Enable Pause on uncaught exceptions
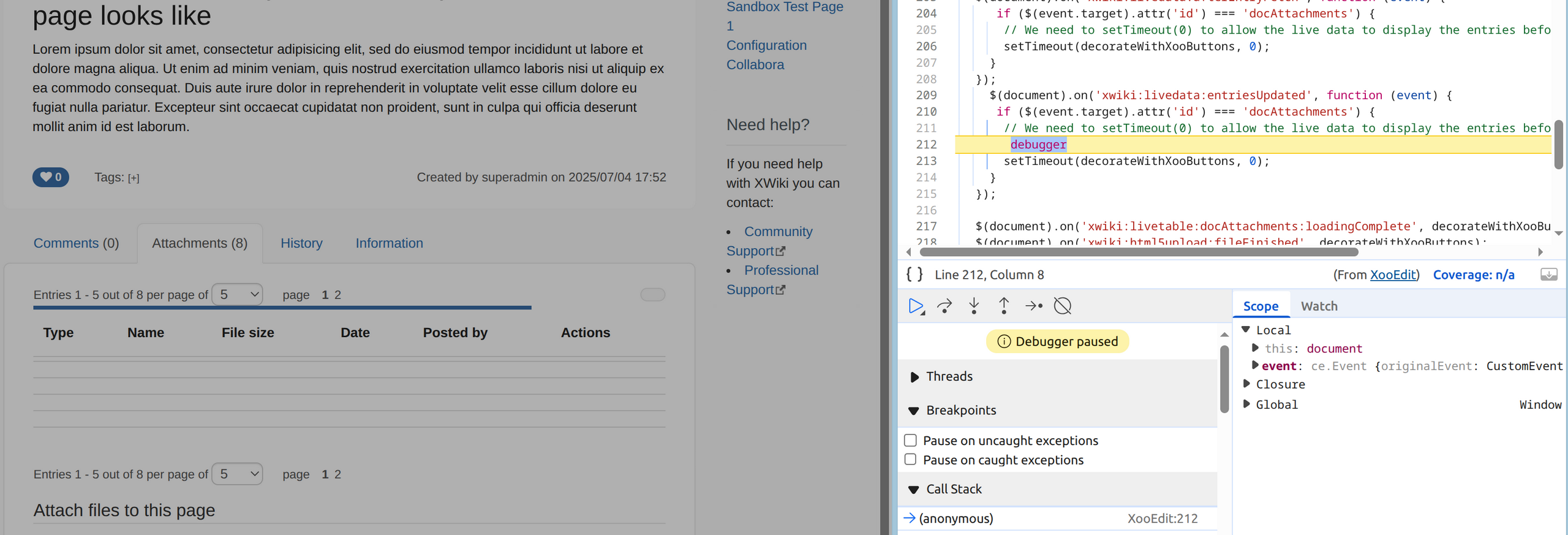The image size is (1568, 535). (x=911, y=441)
